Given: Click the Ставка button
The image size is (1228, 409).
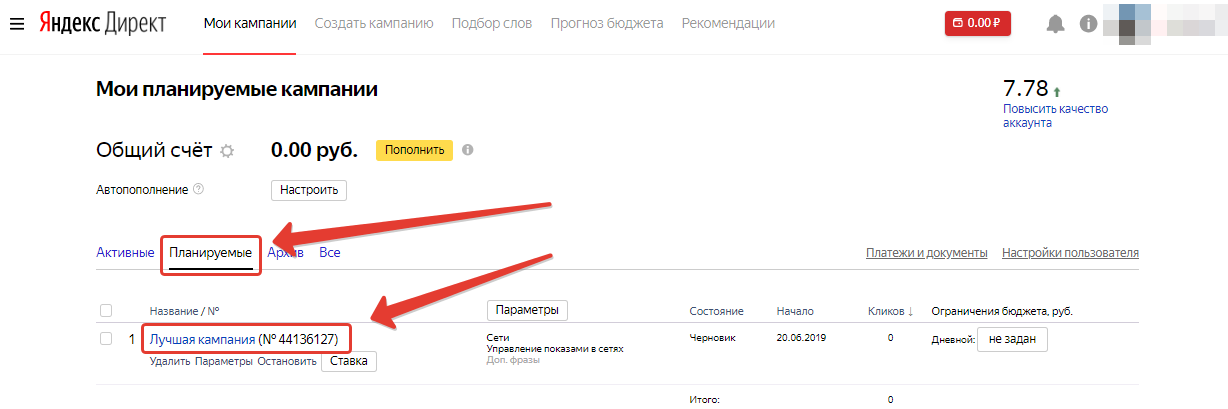Looking at the screenshot, I should pyautogui.click(x=349, y=361).
